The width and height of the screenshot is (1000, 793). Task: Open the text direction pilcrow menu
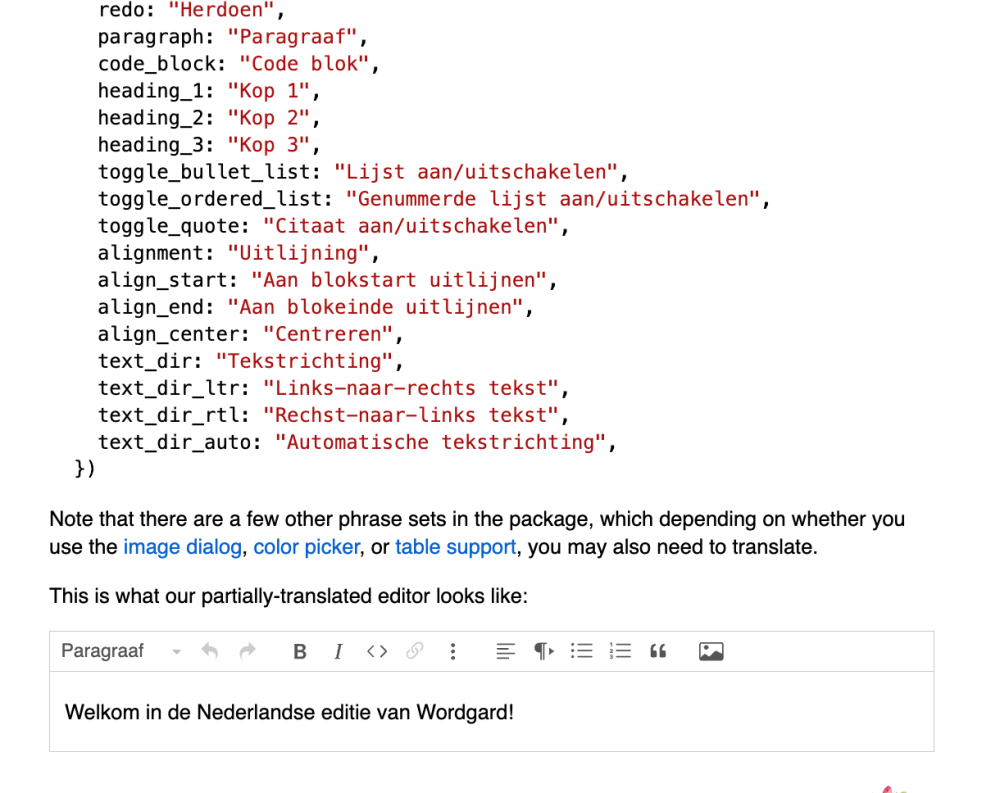(543, 651)
